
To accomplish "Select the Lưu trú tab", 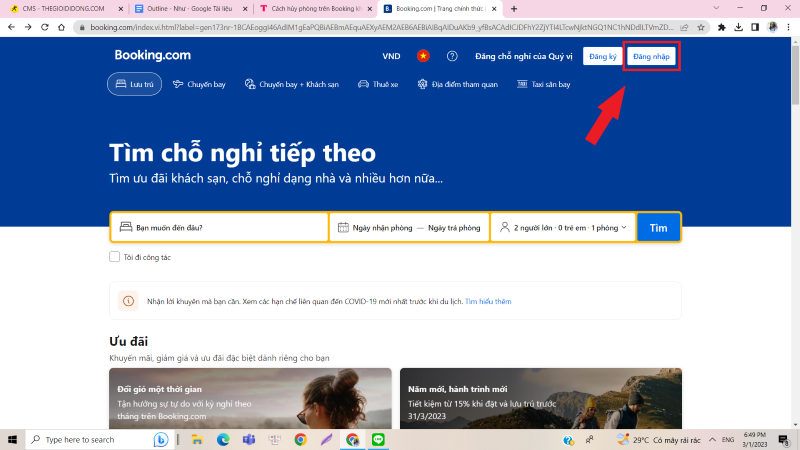I will pyautogui.click(x=134, y=84).
